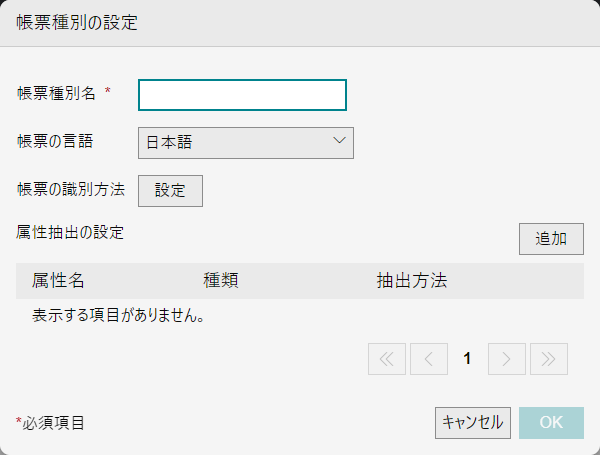Go to the first page of attributes
The image size is (600, 455).
point(386,359)
